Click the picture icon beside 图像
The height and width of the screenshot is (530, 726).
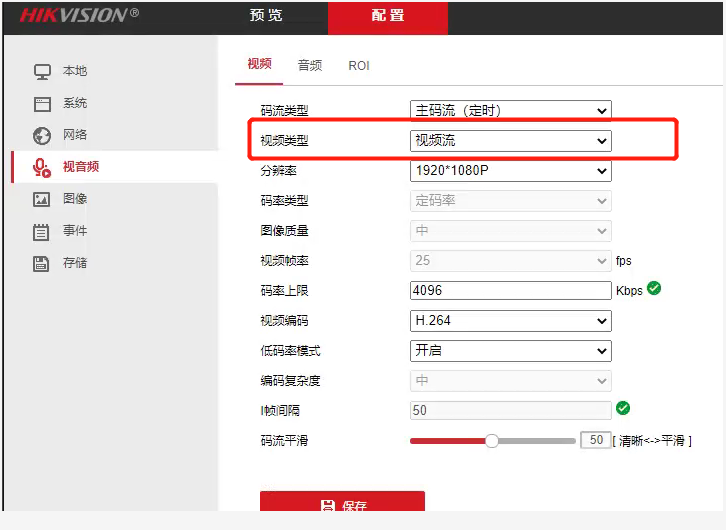coord(42,200)
